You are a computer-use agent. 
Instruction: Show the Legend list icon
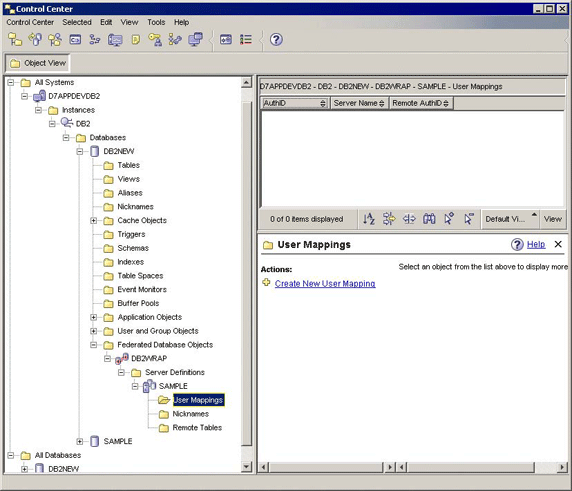[246, 39]
